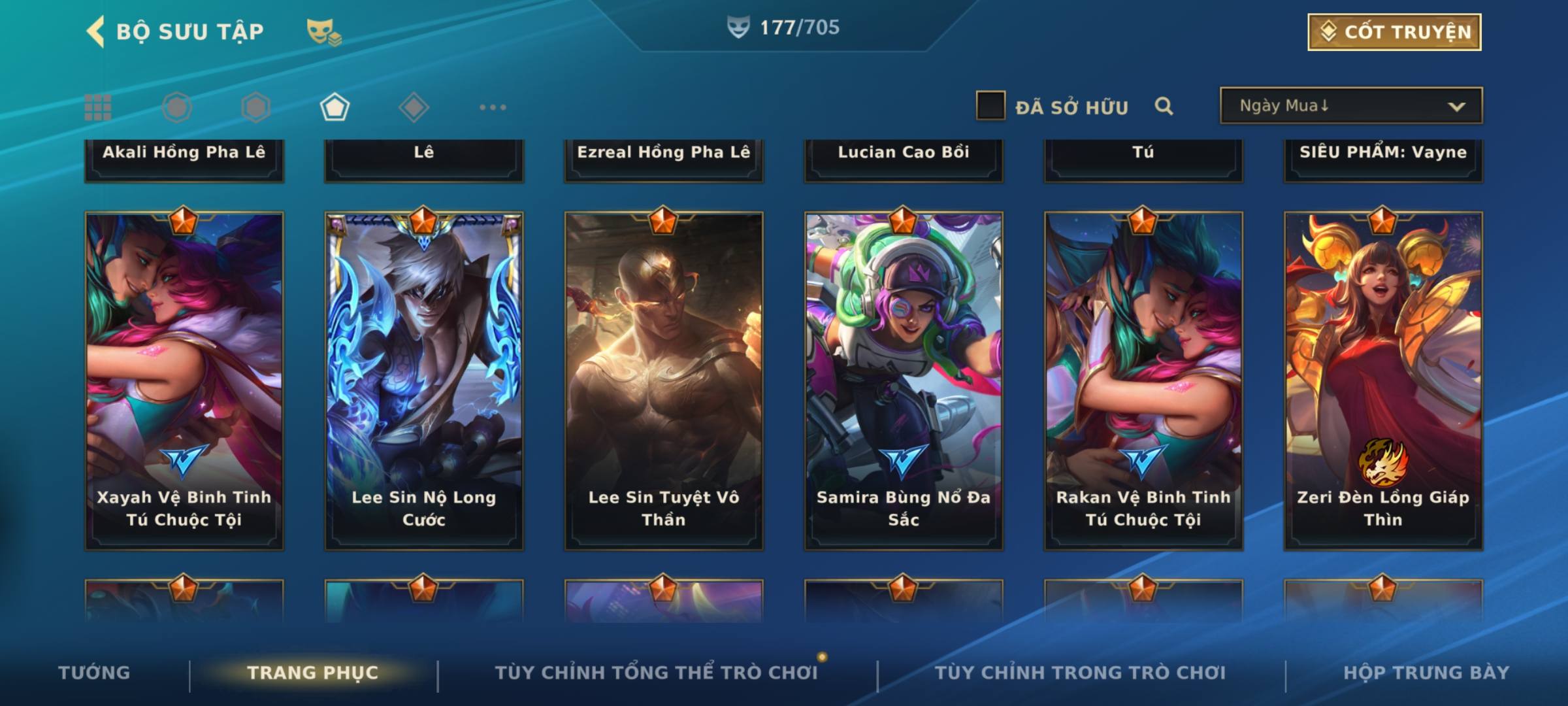Go back using the Bộ Sưu Tập arrow
1568x706 pixels.
pyautogui.click(x=95, y=31)
